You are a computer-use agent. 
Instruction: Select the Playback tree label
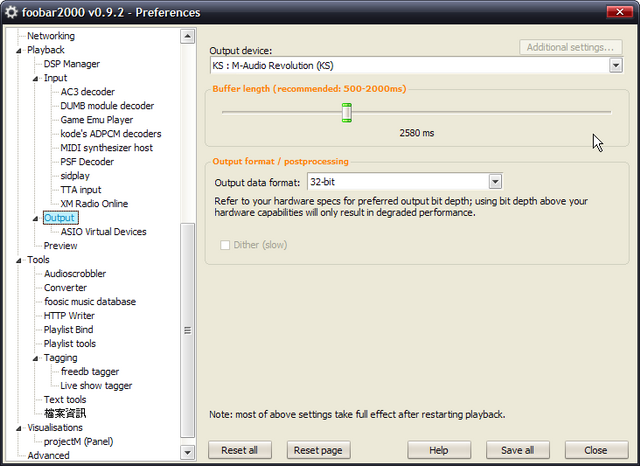46,50
